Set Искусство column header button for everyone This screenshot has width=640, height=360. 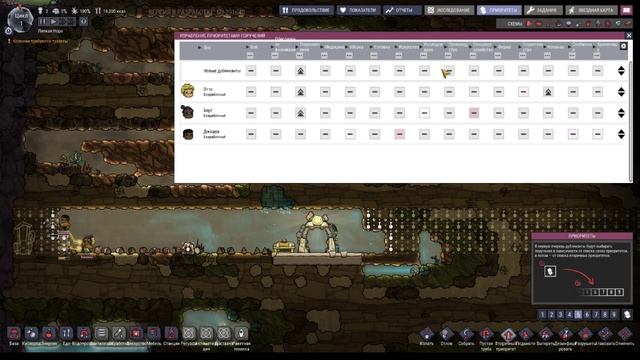398,56
